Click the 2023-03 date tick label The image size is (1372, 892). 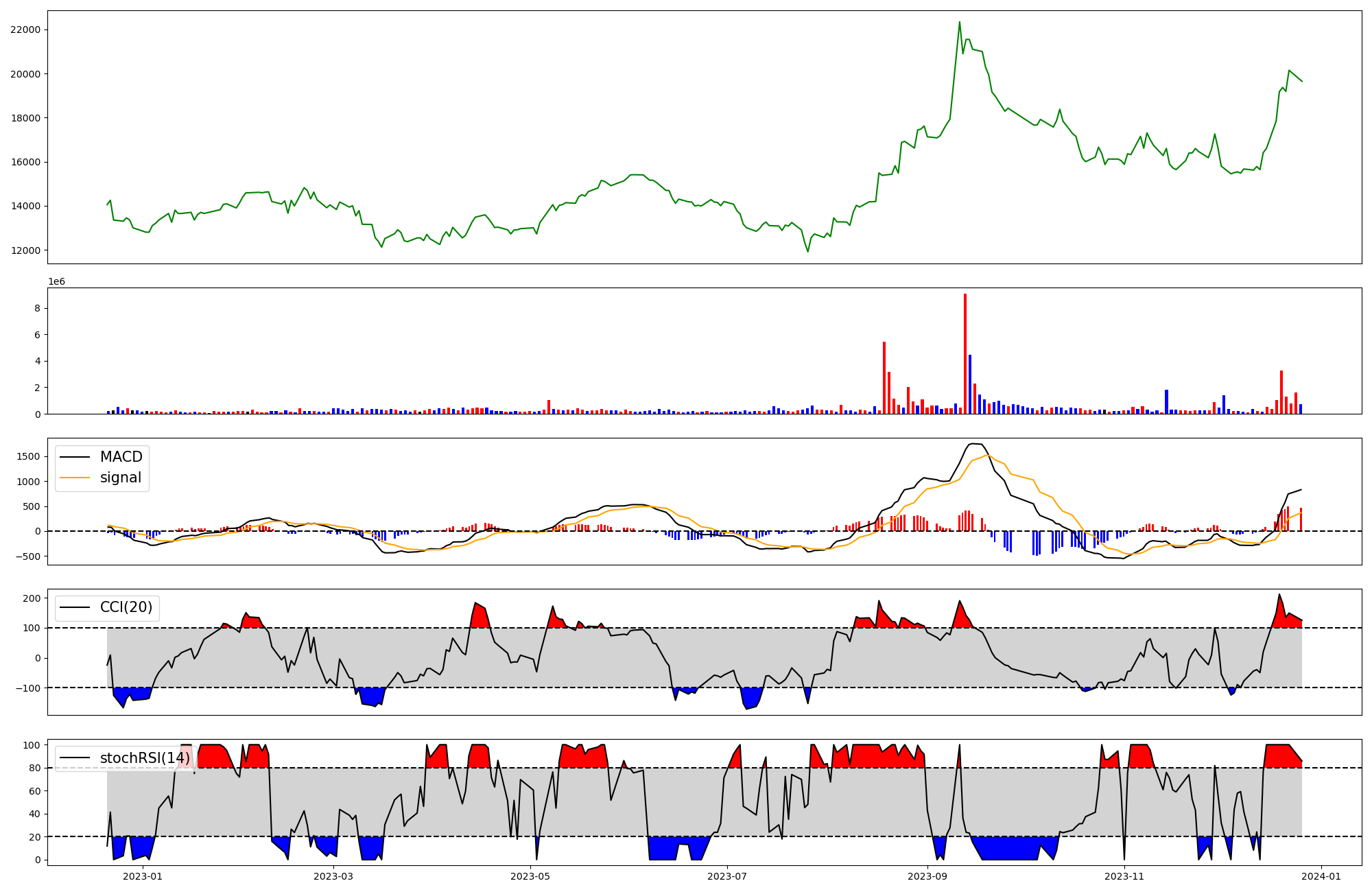pos(333,876)
